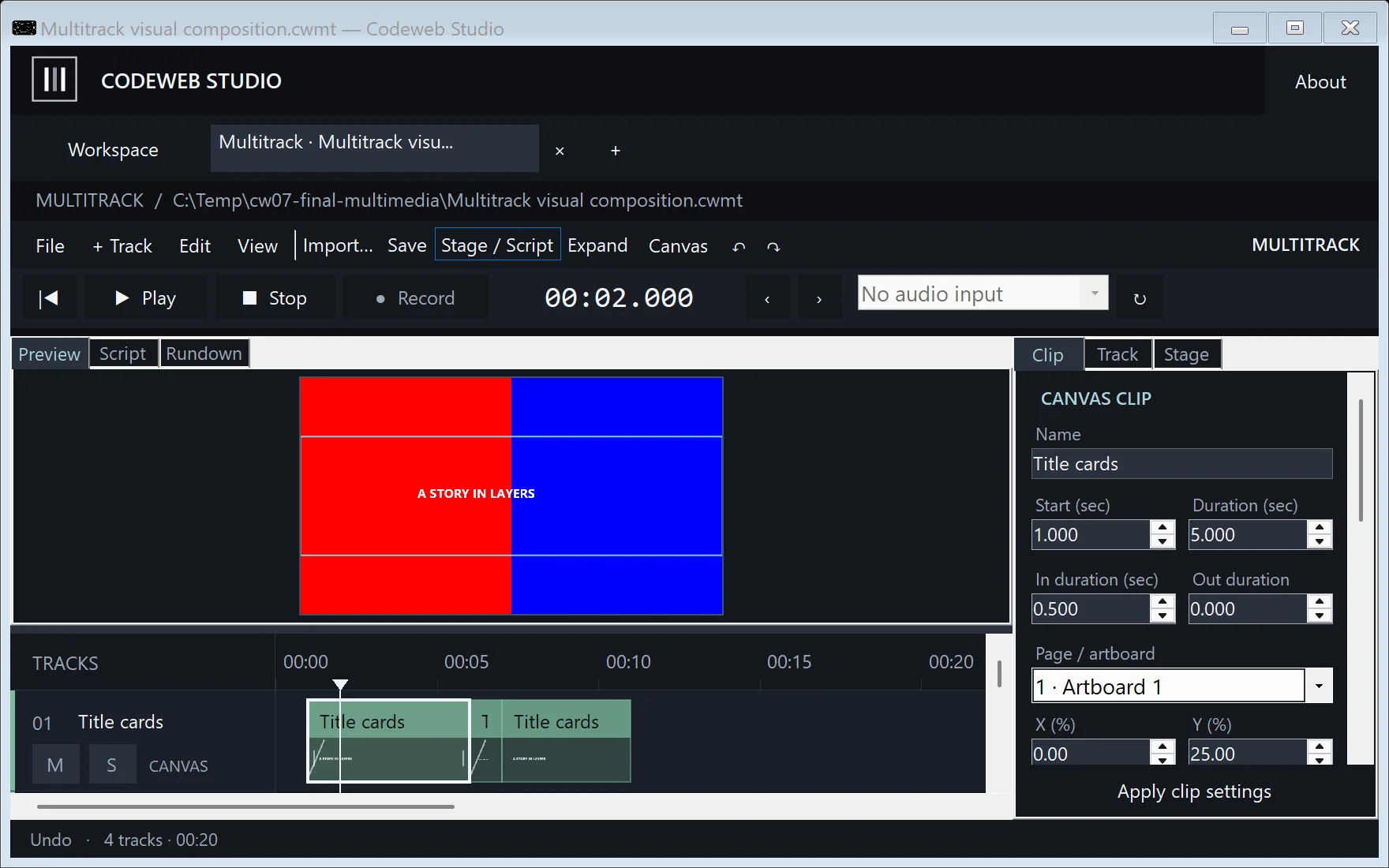1389x868 pixels.
Task: Increase the X (%) value
Action: (x=1162, y=746)
